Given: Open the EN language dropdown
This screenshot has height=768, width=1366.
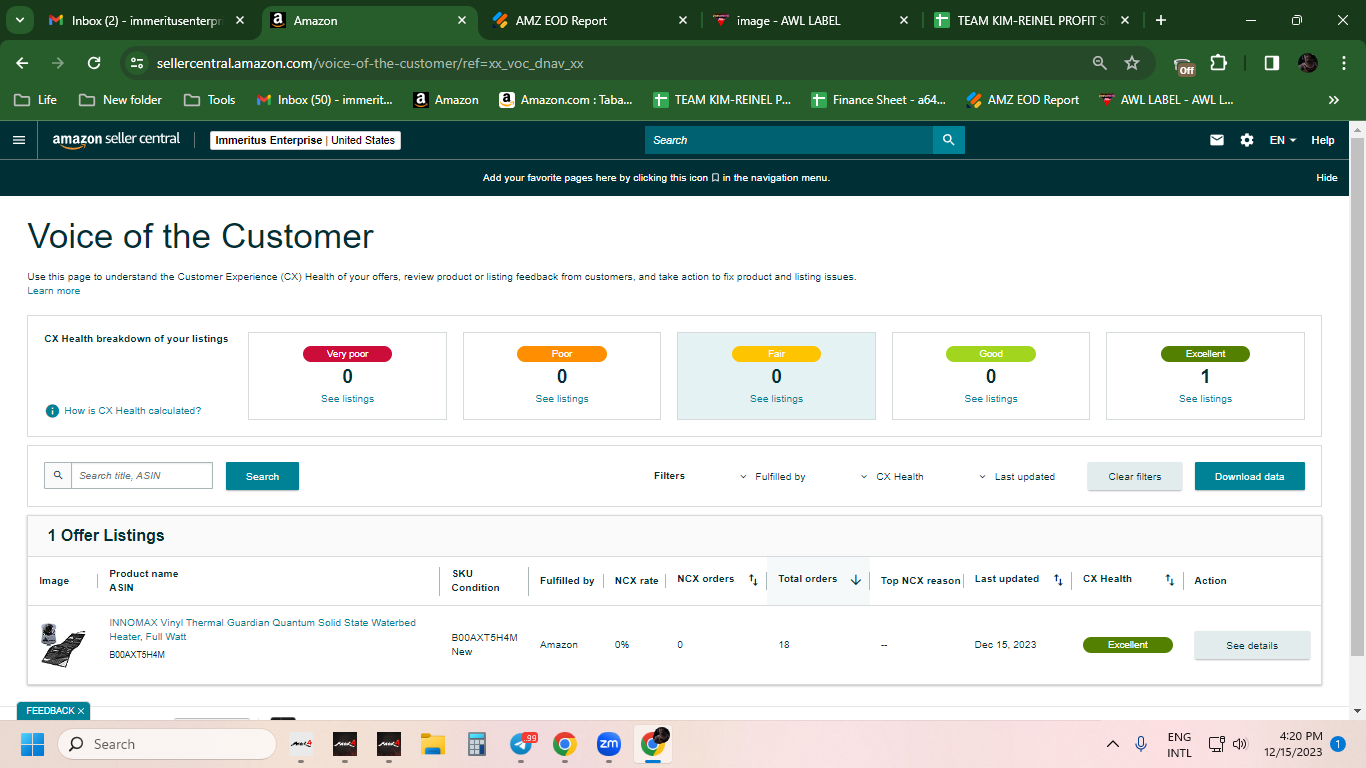Looking at the screenshot, I should (x=1283, y=140).
